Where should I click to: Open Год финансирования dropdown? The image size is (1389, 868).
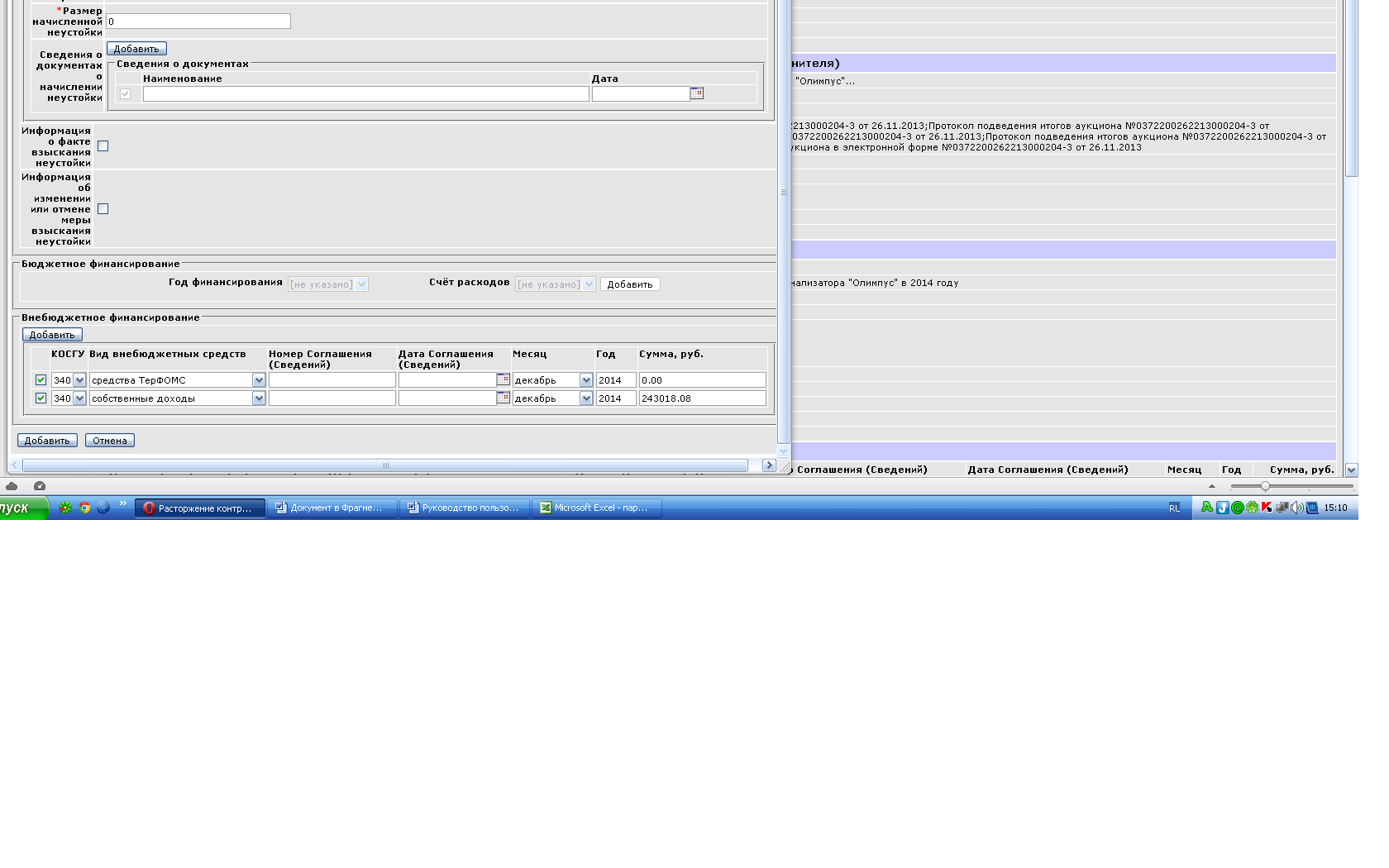tap(328, 284)
